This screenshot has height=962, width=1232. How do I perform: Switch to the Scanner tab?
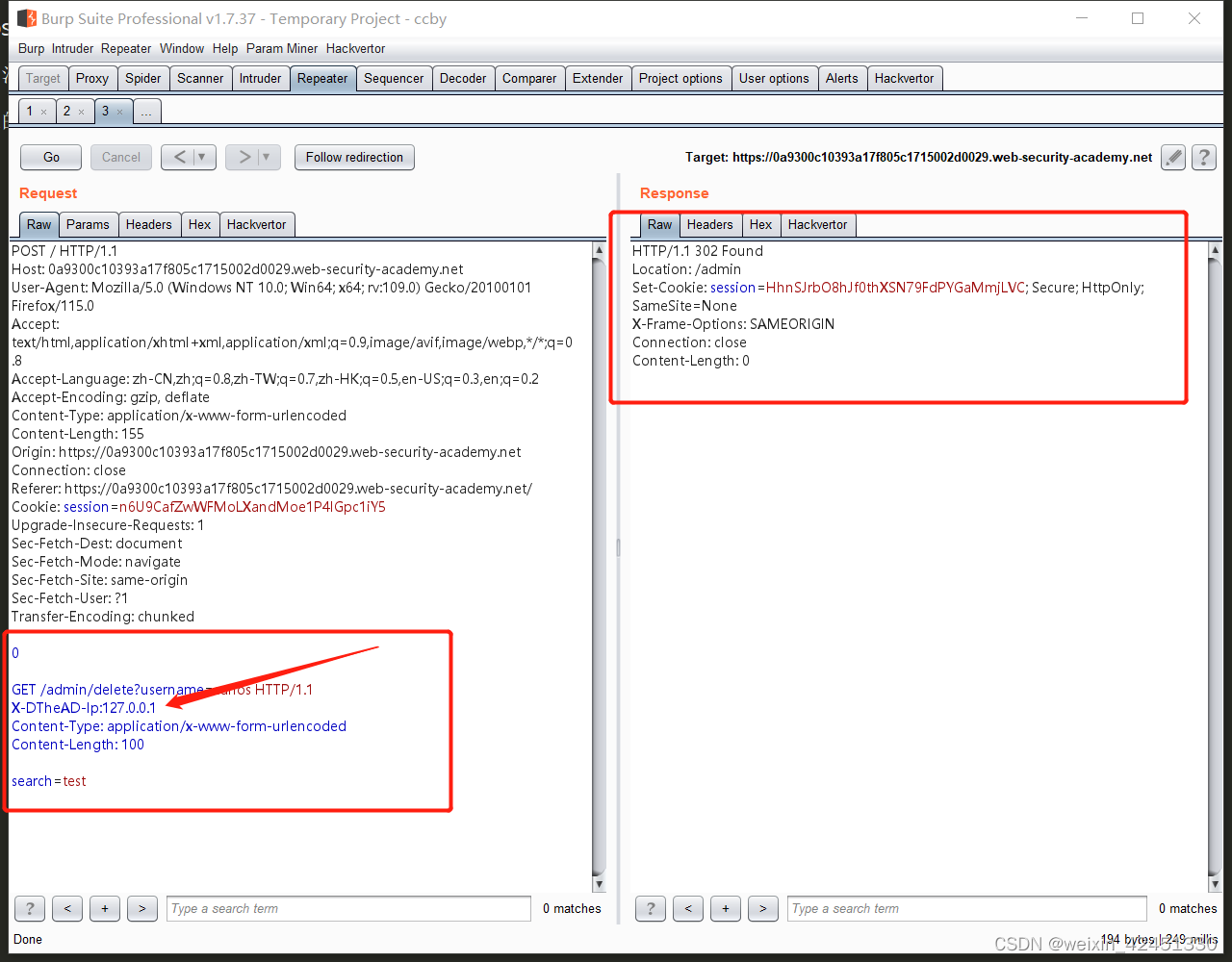coord(200,79)
